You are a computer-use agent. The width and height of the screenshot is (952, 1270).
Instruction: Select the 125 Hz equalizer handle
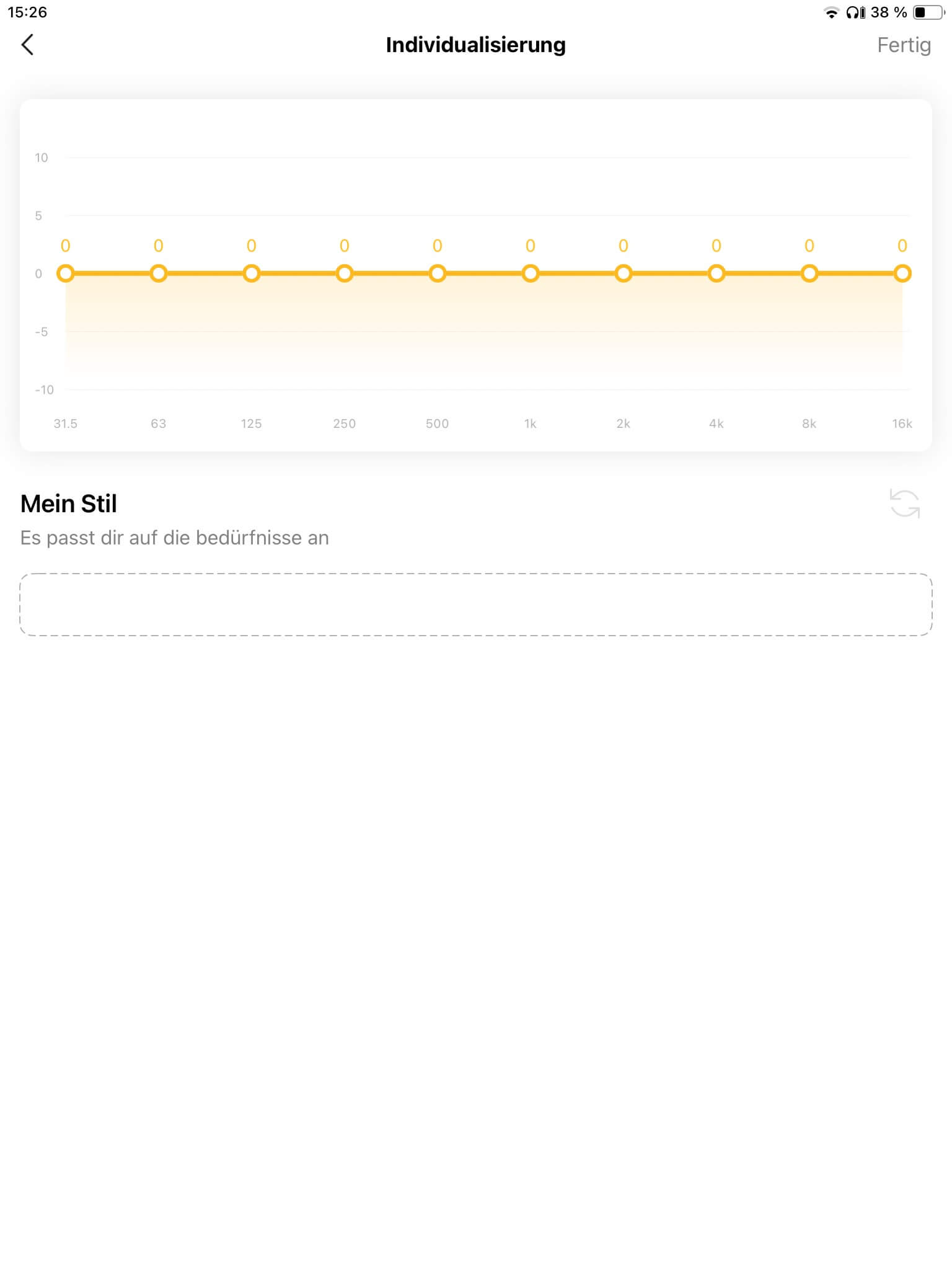(252, 273)
